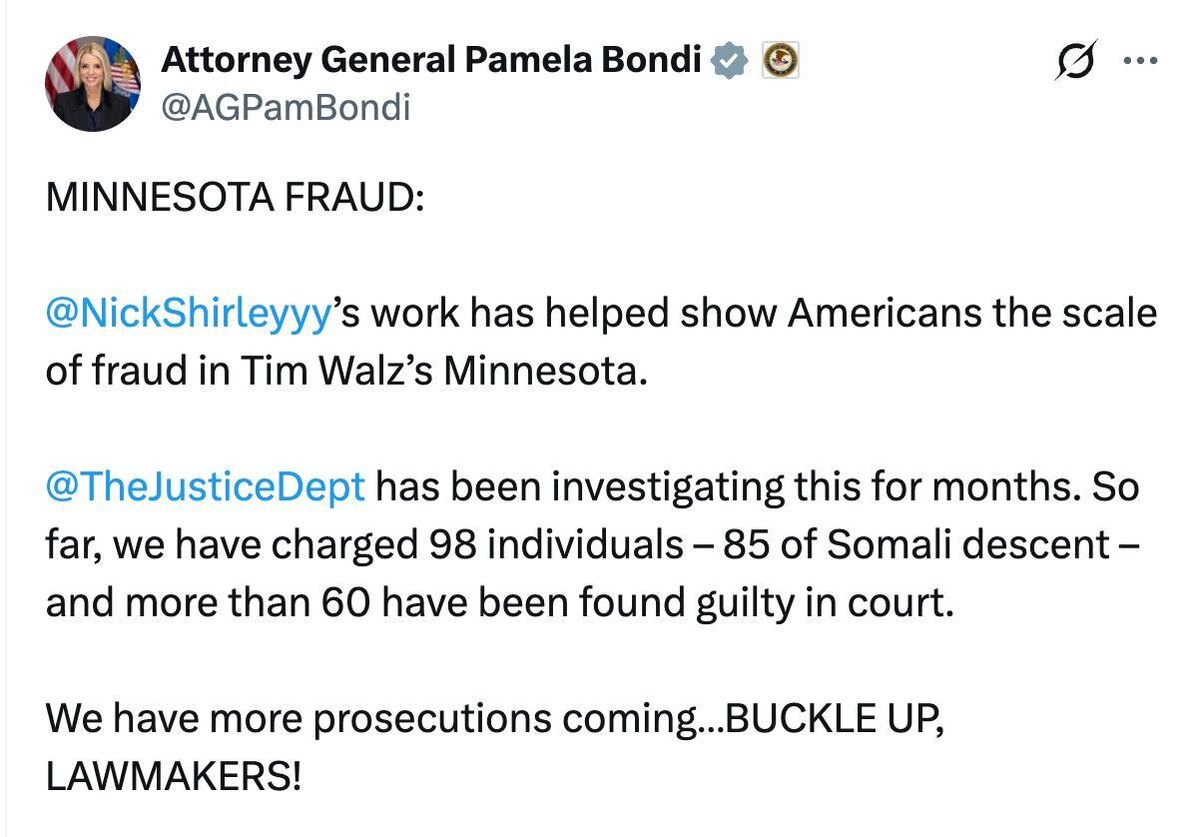Click the word LAWMAKERS! at the end
1200x837 pixels.
pos(173,776)
